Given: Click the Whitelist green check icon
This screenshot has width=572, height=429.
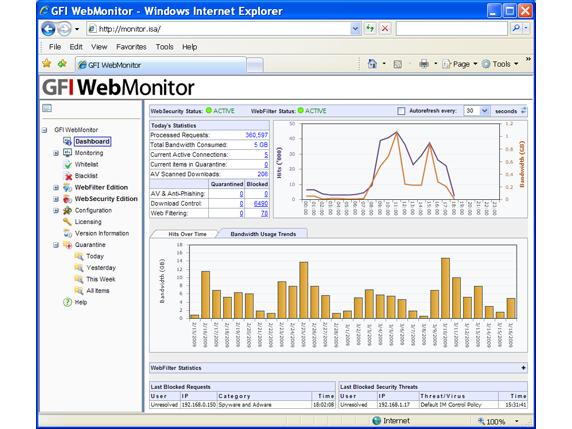Looking at the screenshot, I should coord(68,165).
